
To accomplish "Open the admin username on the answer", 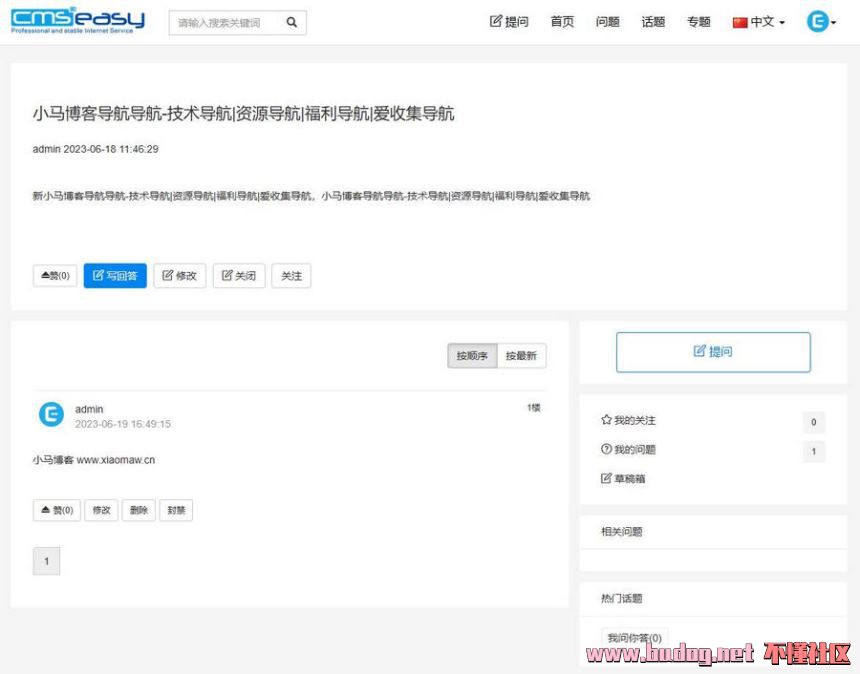I will pos(89,409).
